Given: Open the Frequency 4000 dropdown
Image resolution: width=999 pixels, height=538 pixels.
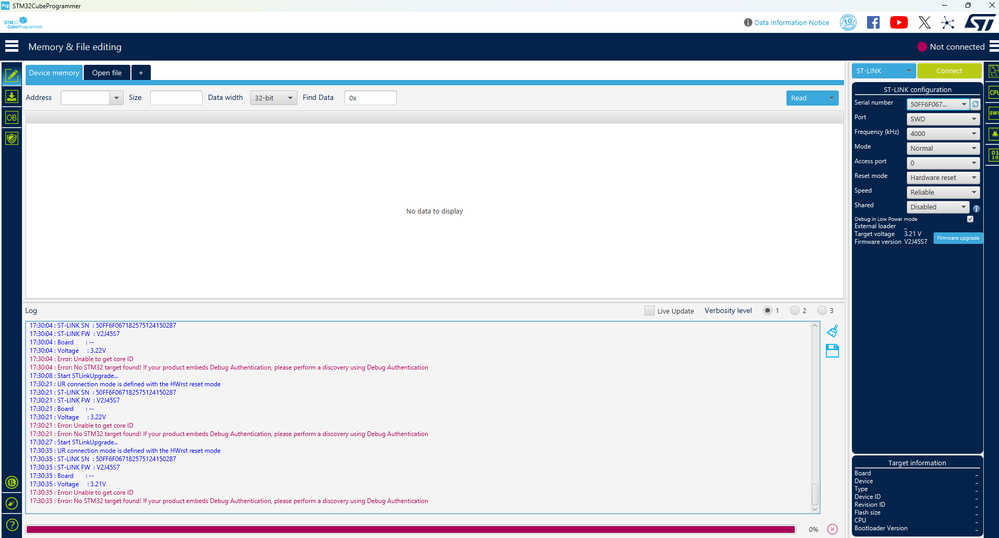Looking at the screenshot, I should click(x=942, y=133).
